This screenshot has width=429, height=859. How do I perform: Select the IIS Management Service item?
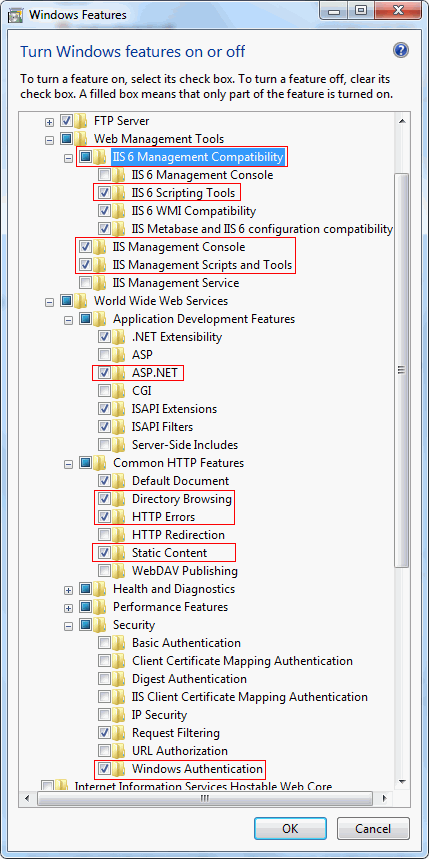(x=175, y=283)
